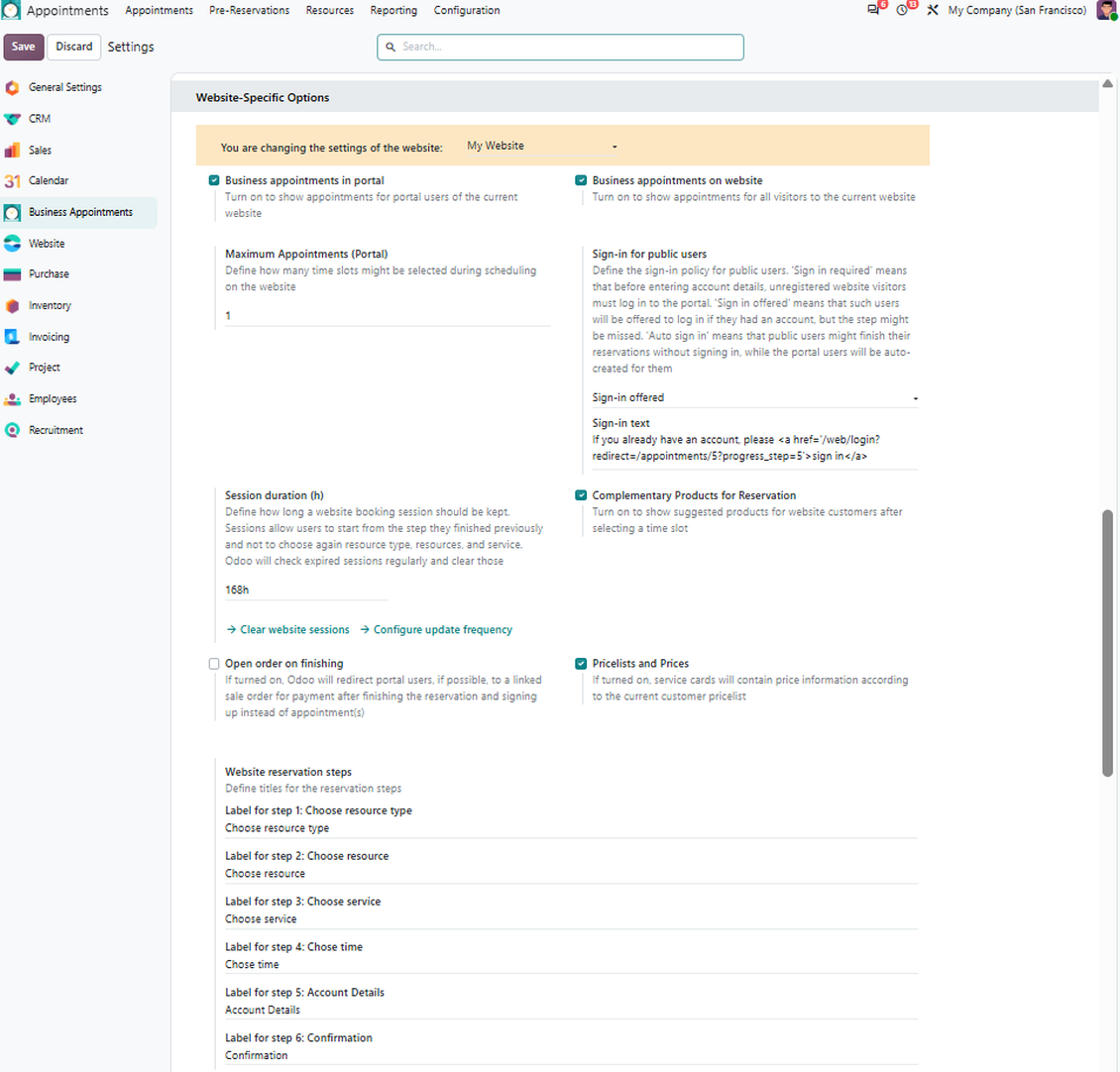This screenshot has width=1120, height=1072.
Task: Click the Invoicing sidebar icon
Action: [x=12, y=337]
